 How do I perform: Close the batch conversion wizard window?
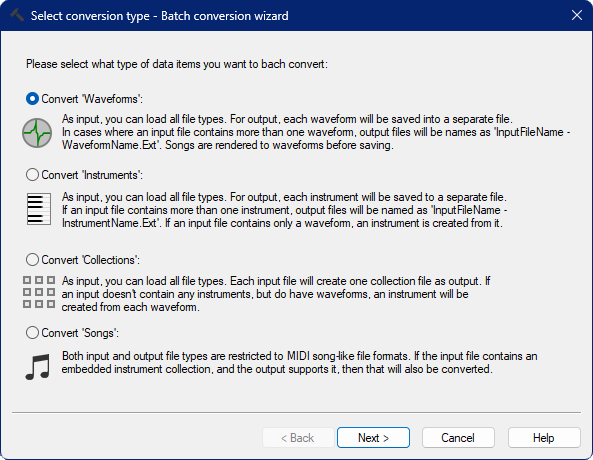click(577, 16)
